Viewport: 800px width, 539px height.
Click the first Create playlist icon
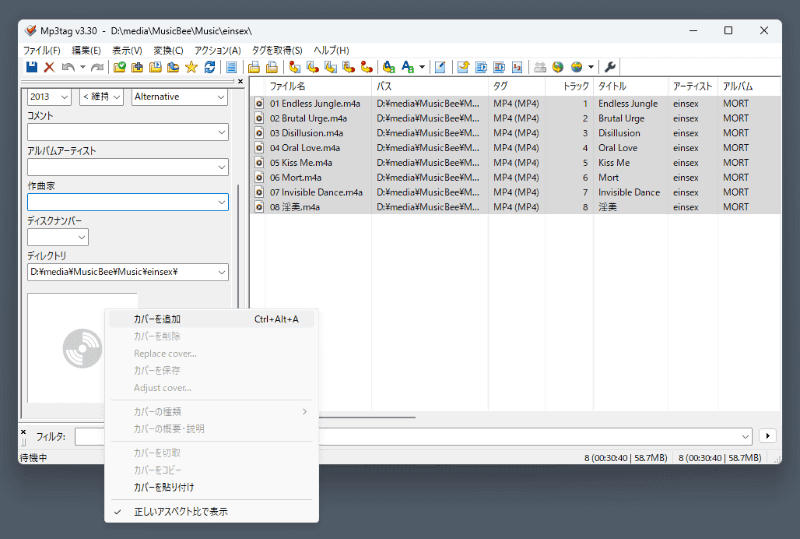(x=254, y=67)
